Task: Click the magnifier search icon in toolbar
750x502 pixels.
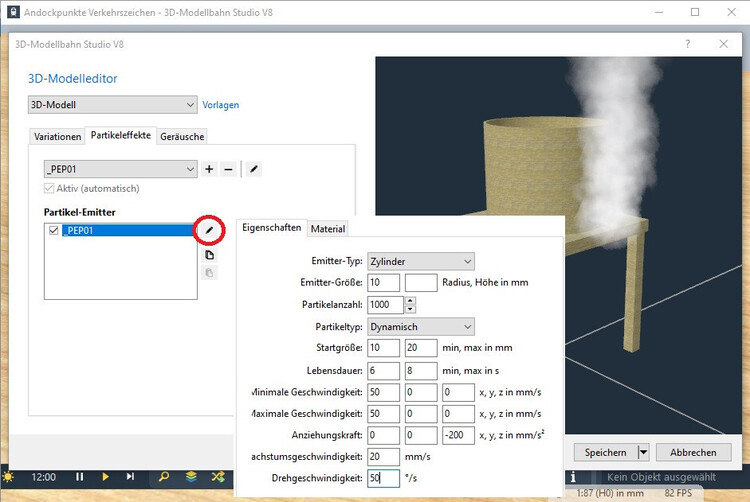Action: pos(165,477)
